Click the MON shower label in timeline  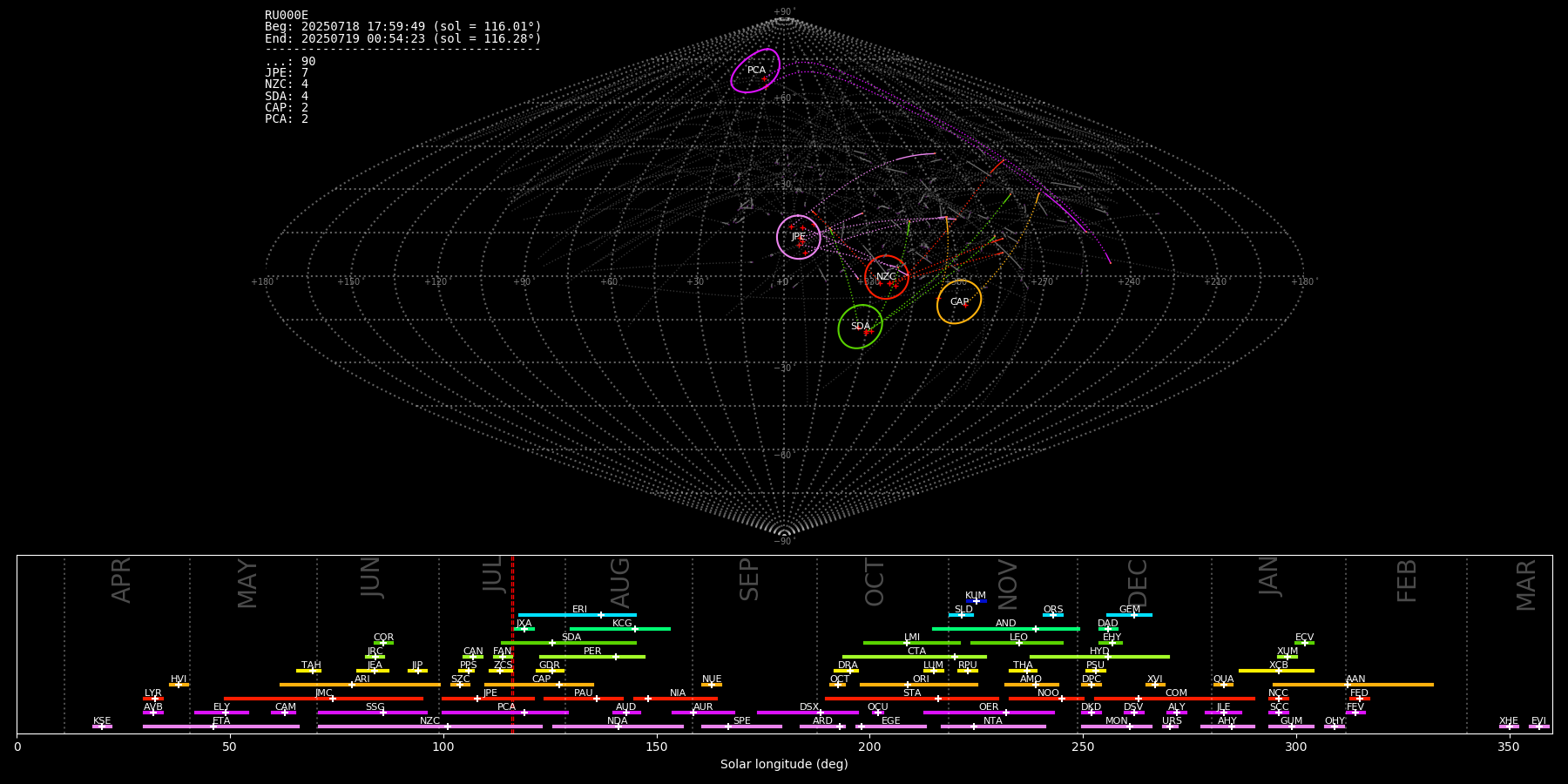1117,721
